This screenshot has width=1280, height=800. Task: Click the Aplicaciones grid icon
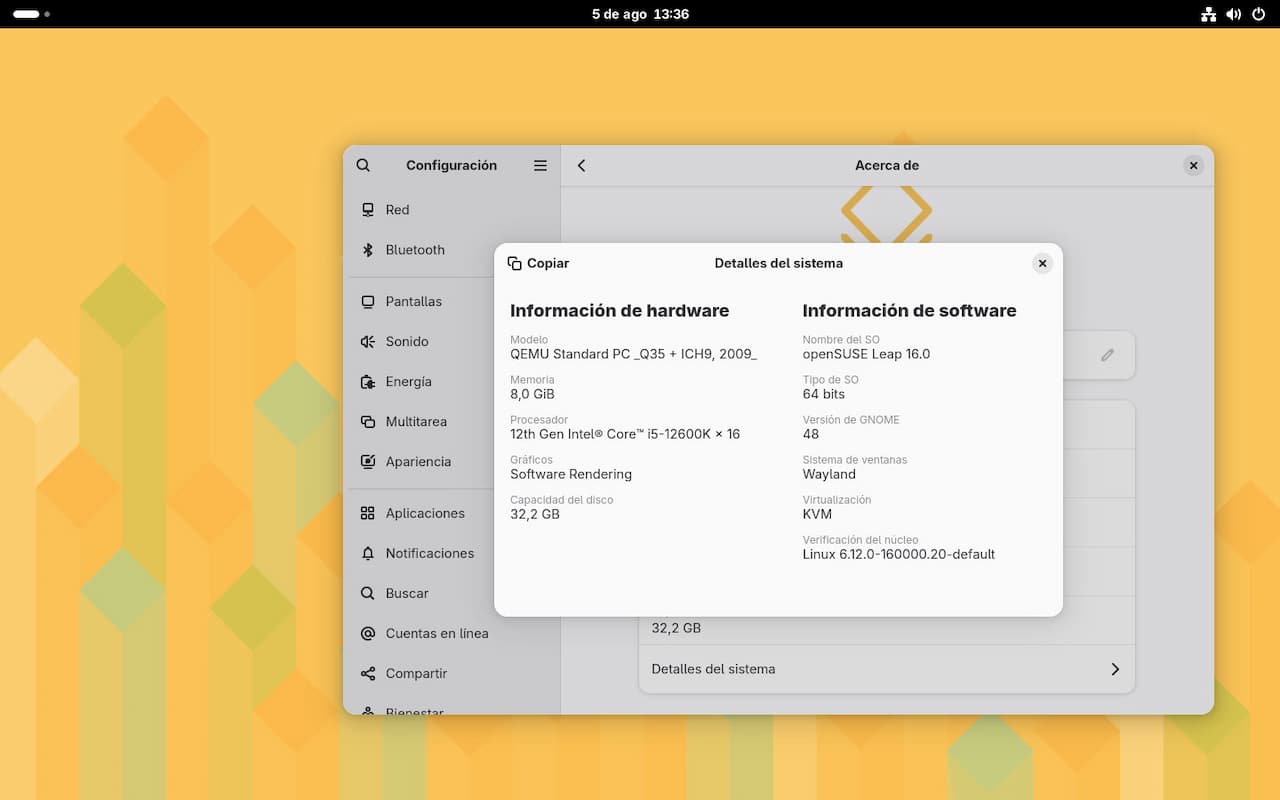coord(368,513)
